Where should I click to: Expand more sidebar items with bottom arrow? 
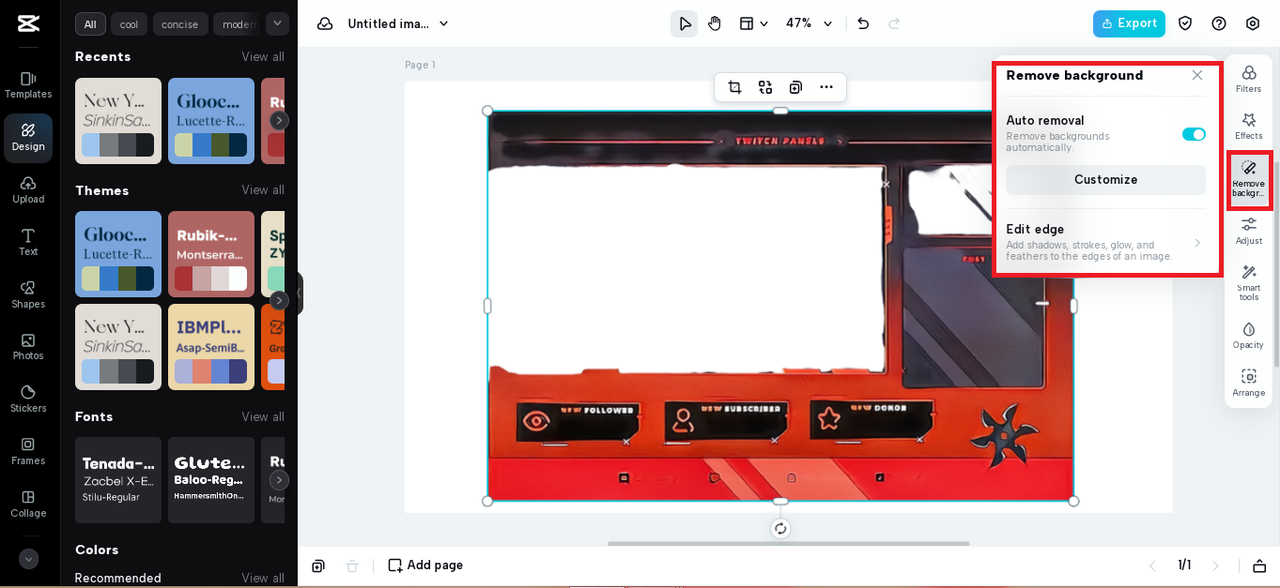28,559
